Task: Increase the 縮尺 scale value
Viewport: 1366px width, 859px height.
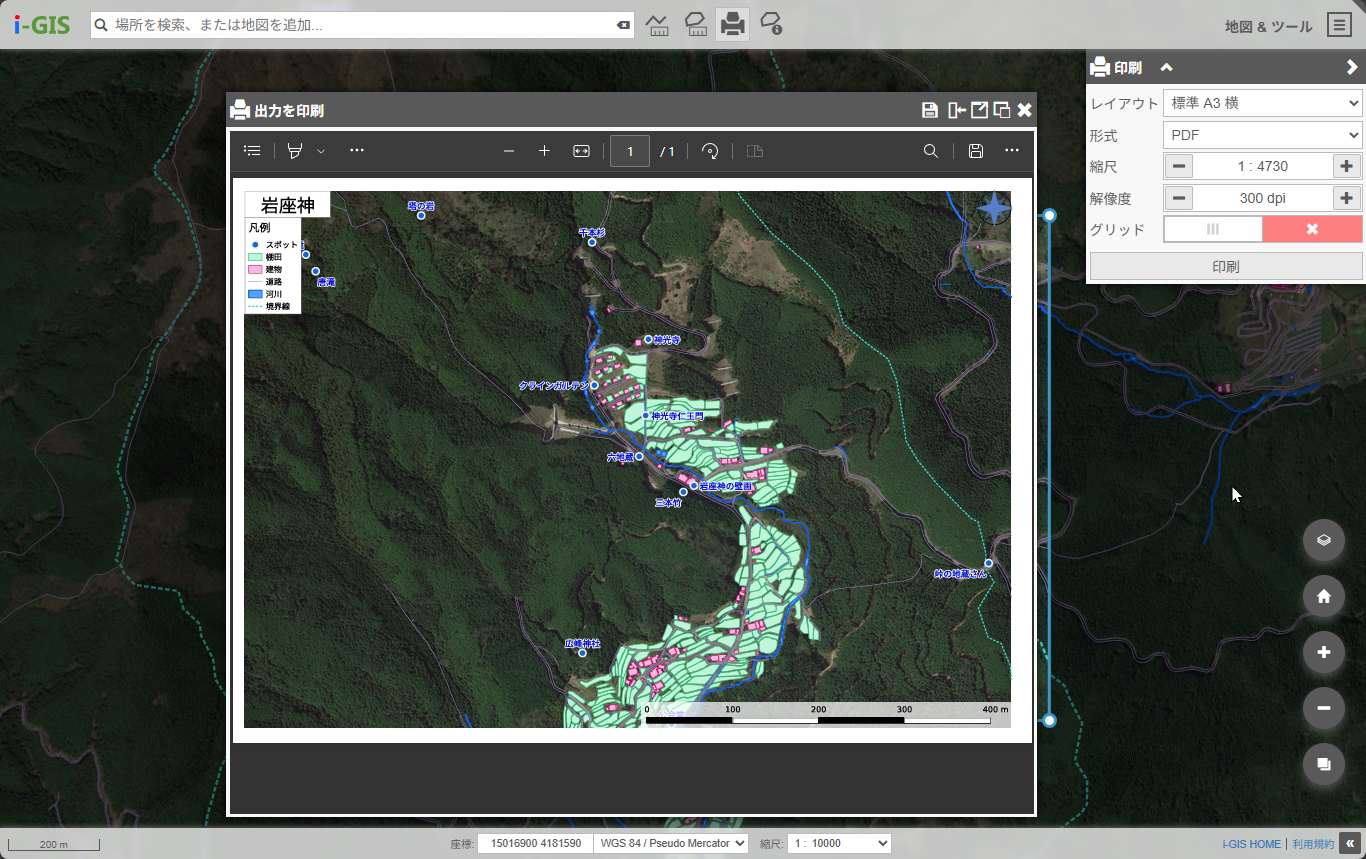Action: (1347, 167)
